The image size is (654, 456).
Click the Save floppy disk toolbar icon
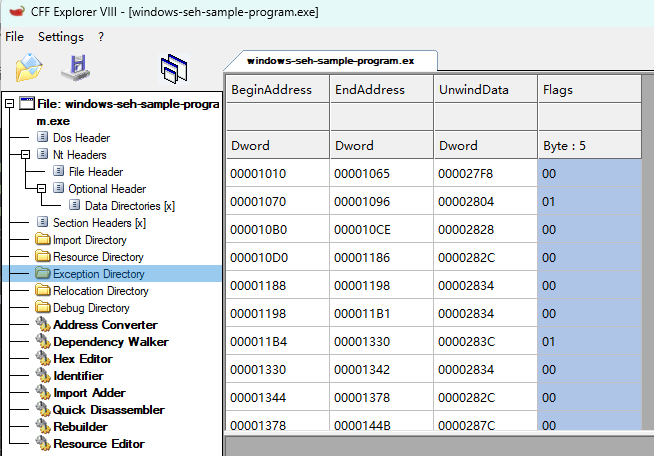pos(76,68)
